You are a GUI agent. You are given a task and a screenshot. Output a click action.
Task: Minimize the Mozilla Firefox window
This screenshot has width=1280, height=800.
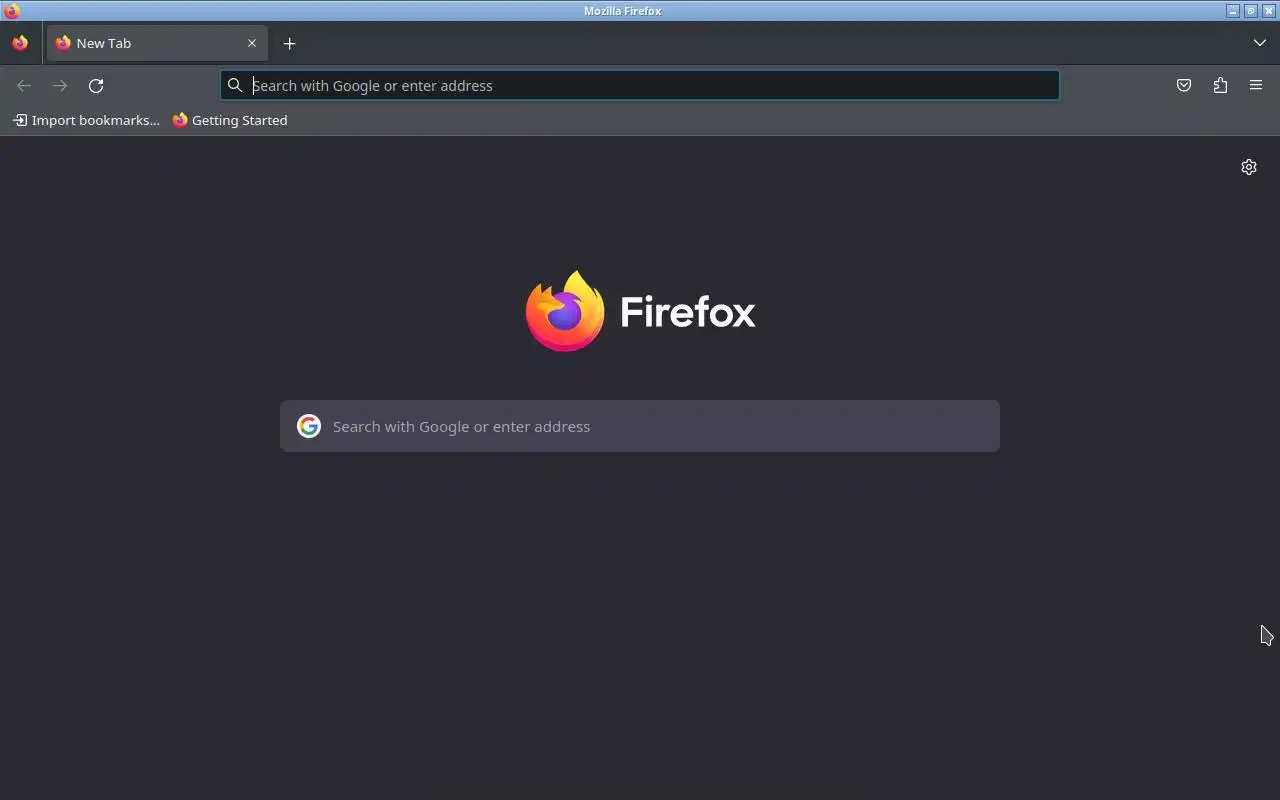coord(1233,11)
